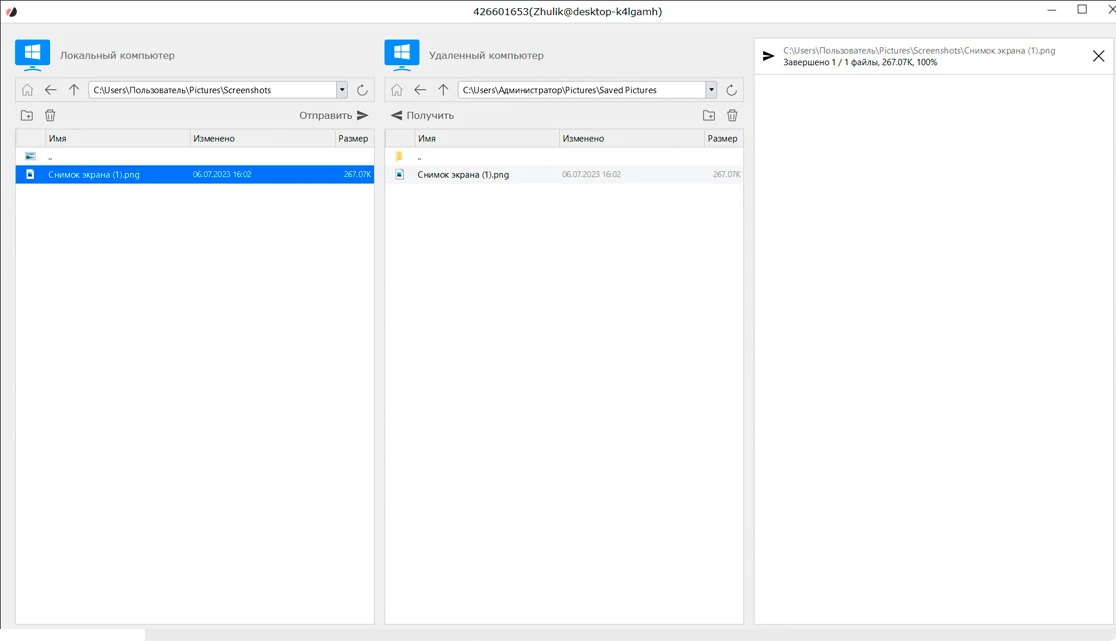Expand the remote path dropdown
The width and height of the screenshot is (1116, 641).
pyautogui.click(x=711, y=90)
